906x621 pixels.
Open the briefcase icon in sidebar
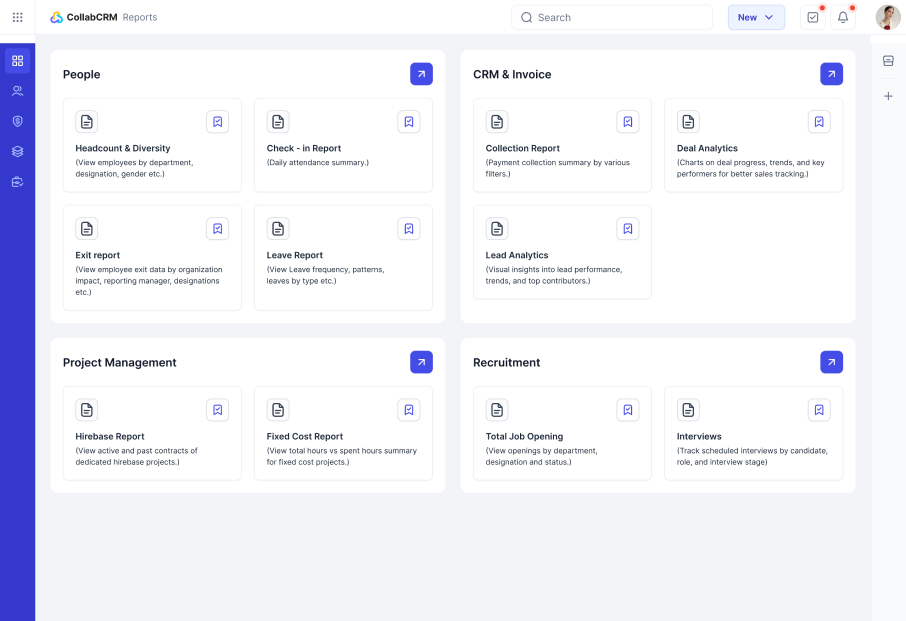(x=17, y=182)
